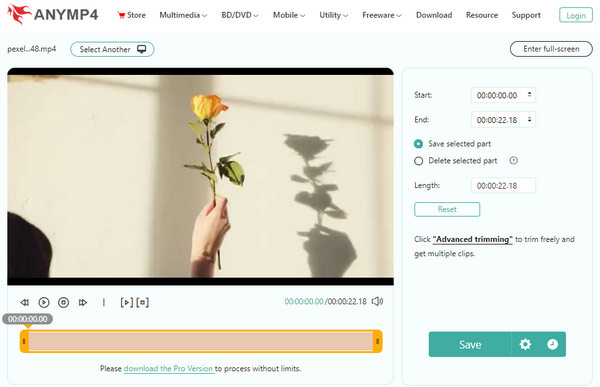
Task: Click the right trim handle on timeline
Action: coord(378,341)
